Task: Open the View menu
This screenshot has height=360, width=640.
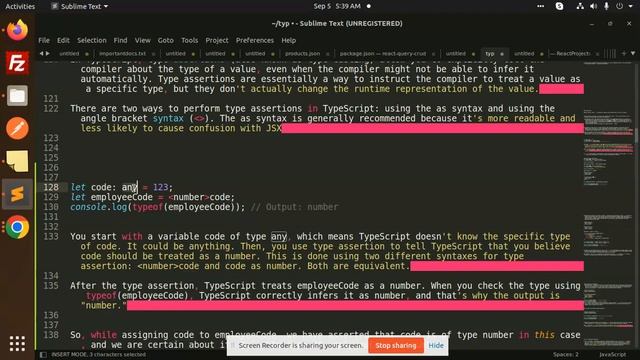Action: [x=142, y=40]
